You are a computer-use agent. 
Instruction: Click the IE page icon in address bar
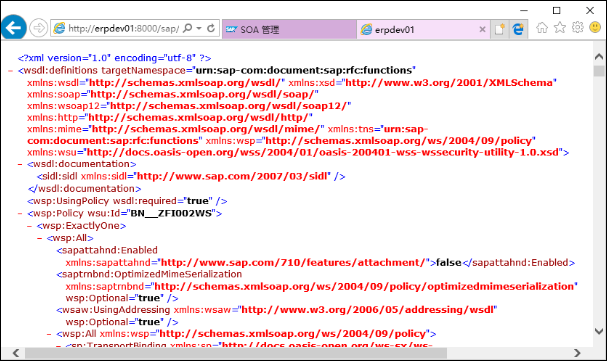pyautogui.click(x=59, y=28)
